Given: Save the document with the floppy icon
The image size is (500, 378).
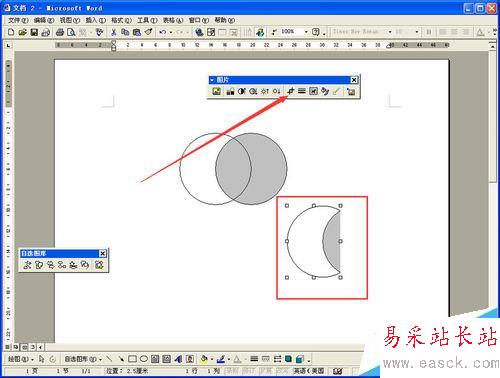Looking at the screenshot, I should point(34,32).
